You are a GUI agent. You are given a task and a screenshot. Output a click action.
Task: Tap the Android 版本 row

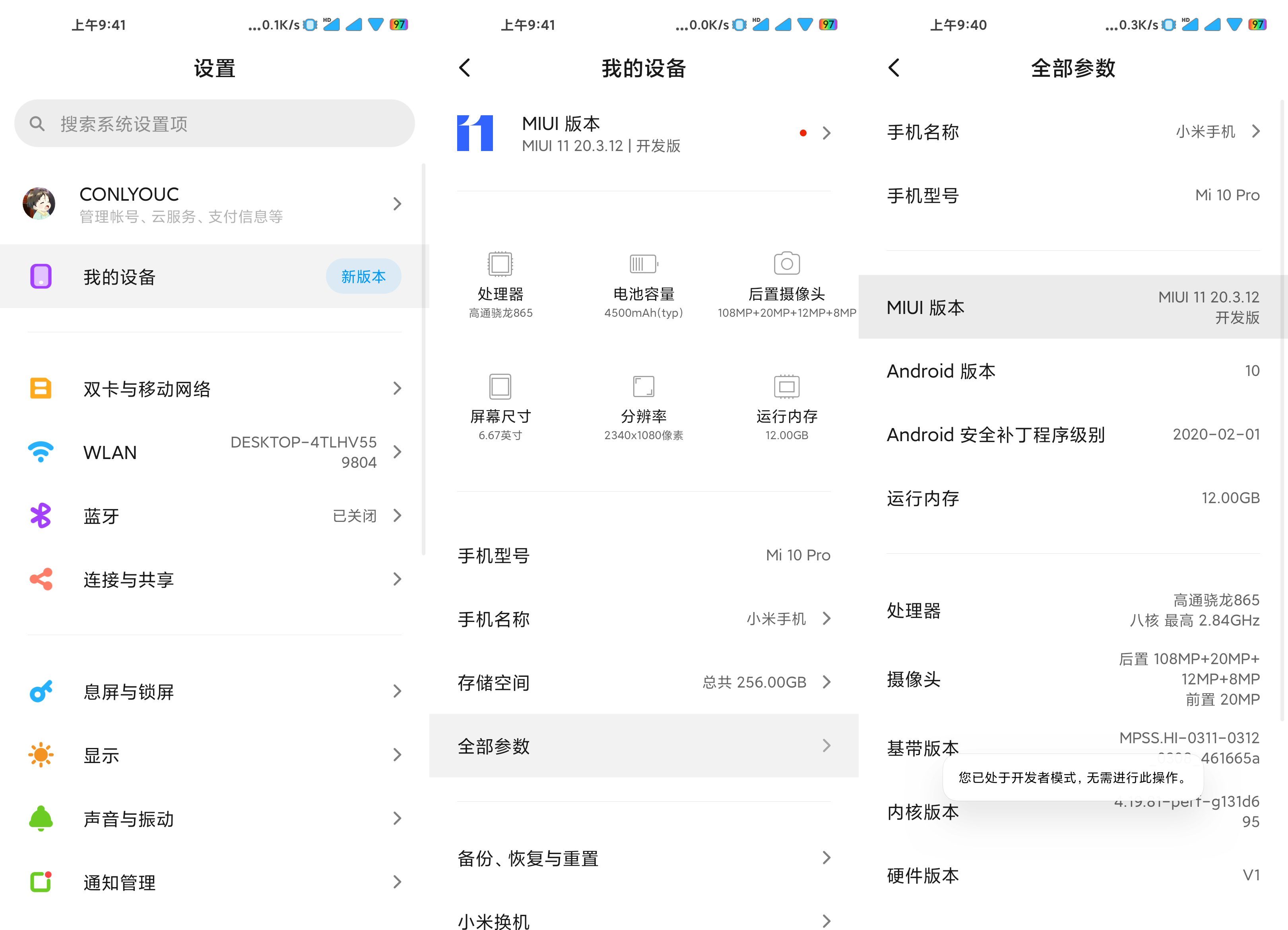coord(1073,371)
